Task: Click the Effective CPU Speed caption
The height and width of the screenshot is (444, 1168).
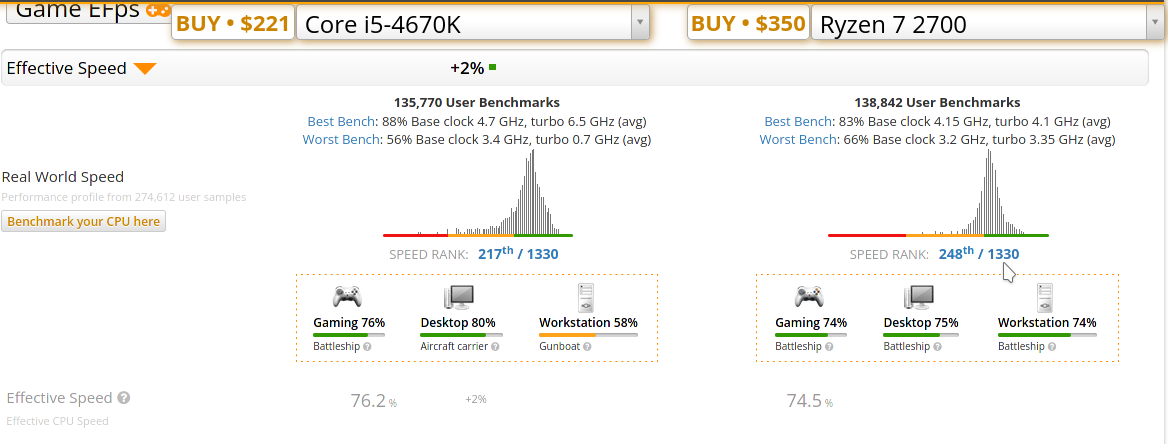Action: click(x=57, y=421)
